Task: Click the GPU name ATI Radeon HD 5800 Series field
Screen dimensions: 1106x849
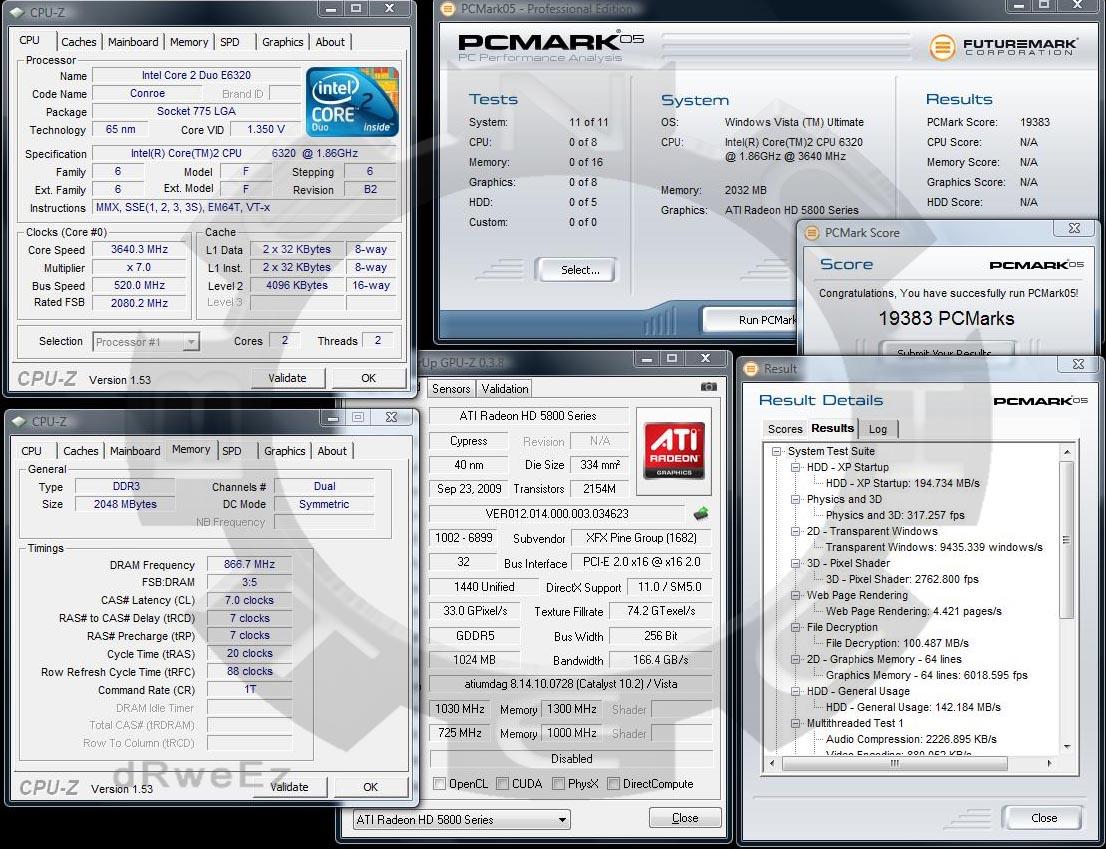Action: coord(528,416)
